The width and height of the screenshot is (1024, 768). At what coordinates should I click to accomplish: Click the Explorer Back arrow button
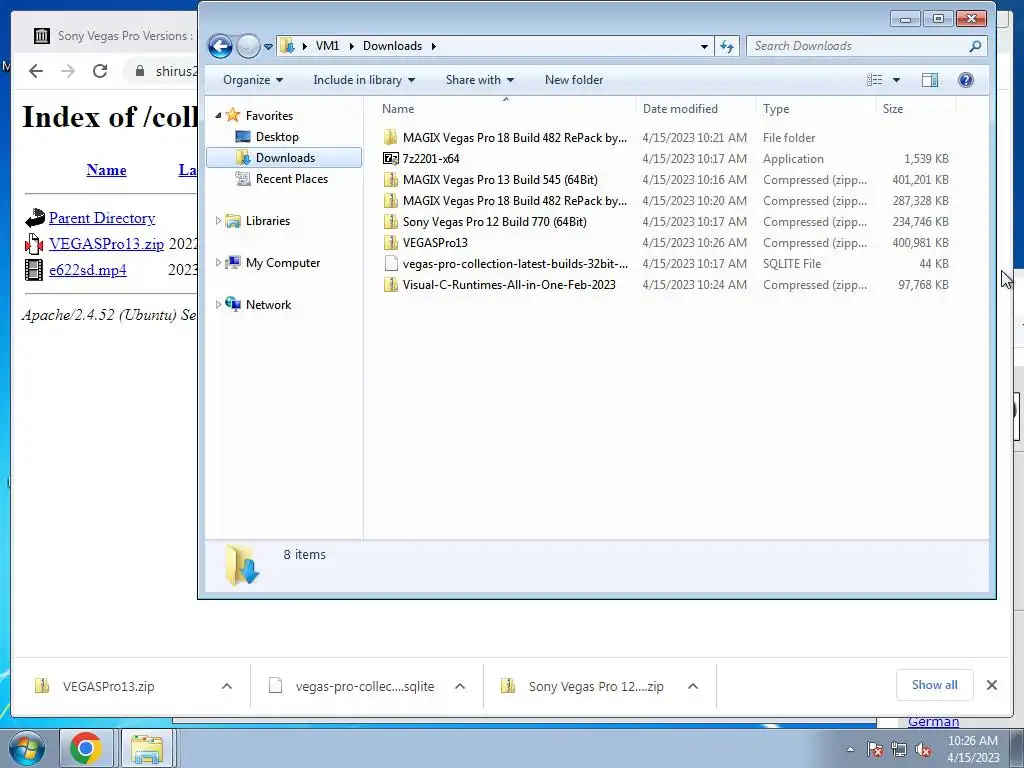[220, 46]
